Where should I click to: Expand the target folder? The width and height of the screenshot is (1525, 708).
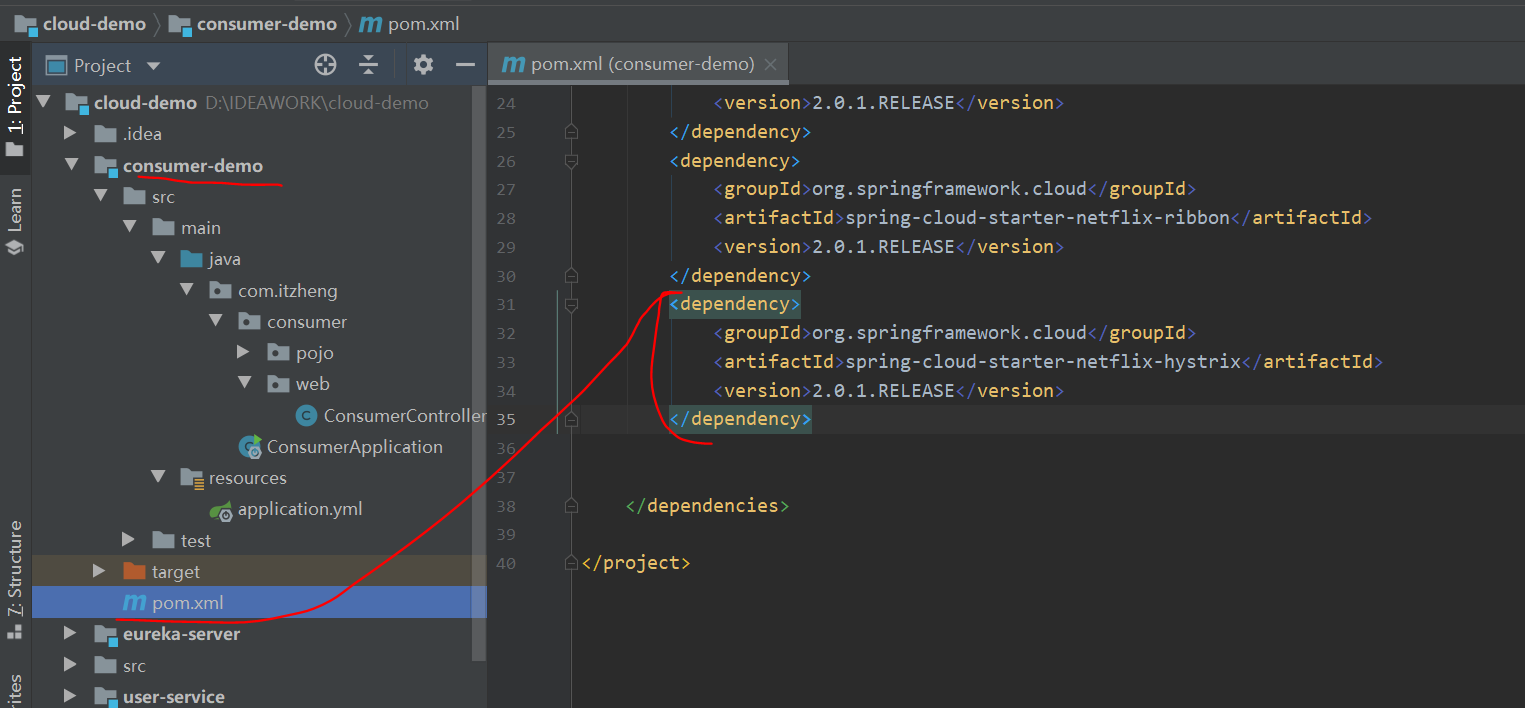[99, 571]
